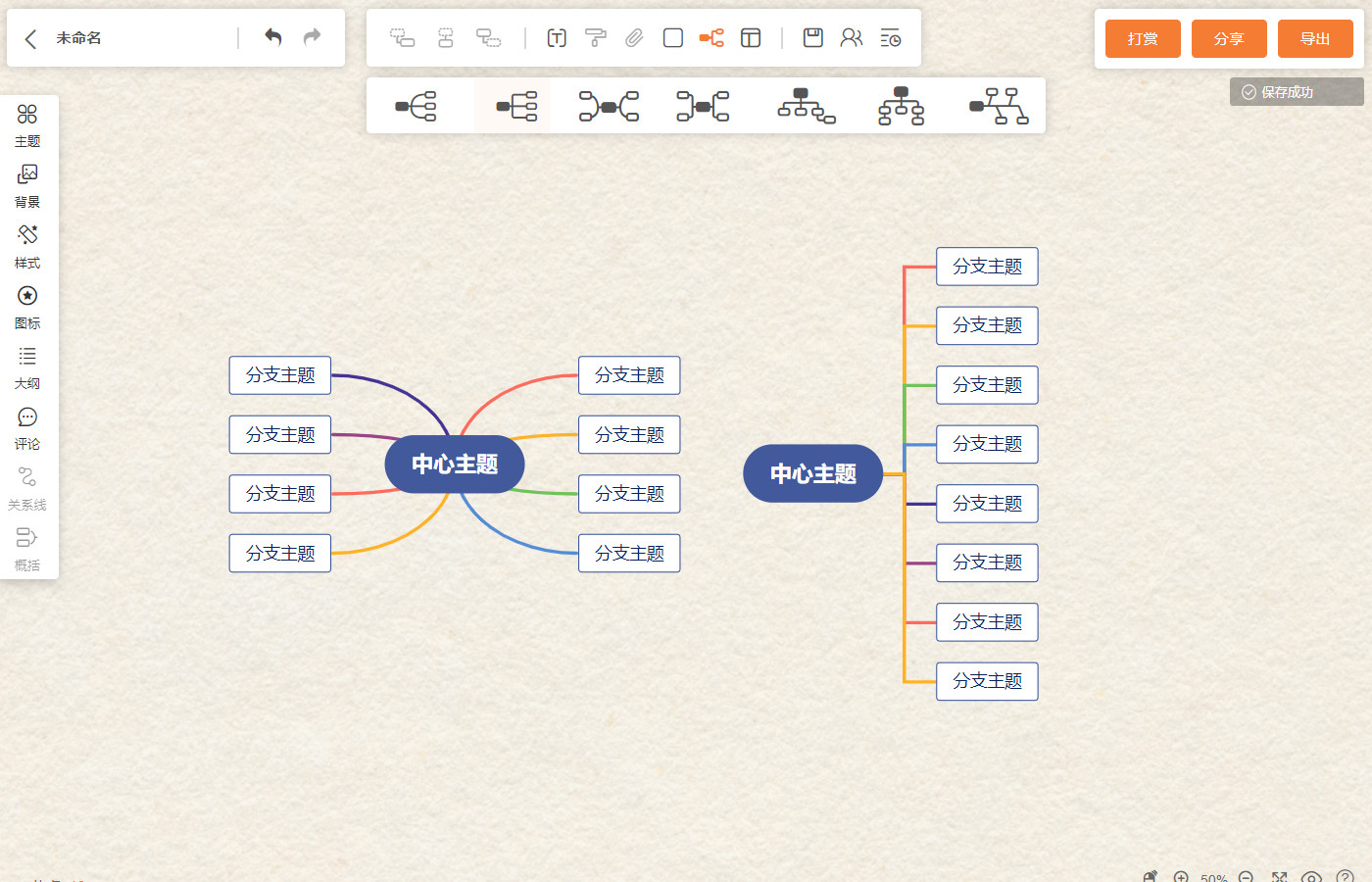Click the 打赏 reward button
The width and height of the screenshot is (1372, 882).
(1143, 39)
